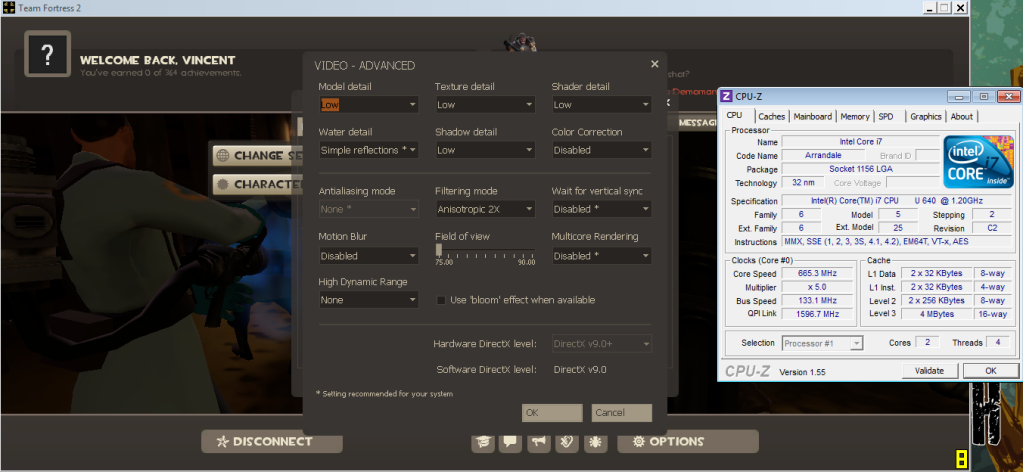Switch to the Caches tab in CPU-Z
The height and width of the screenshot is (472, 1023).
[x=772, y=117]
